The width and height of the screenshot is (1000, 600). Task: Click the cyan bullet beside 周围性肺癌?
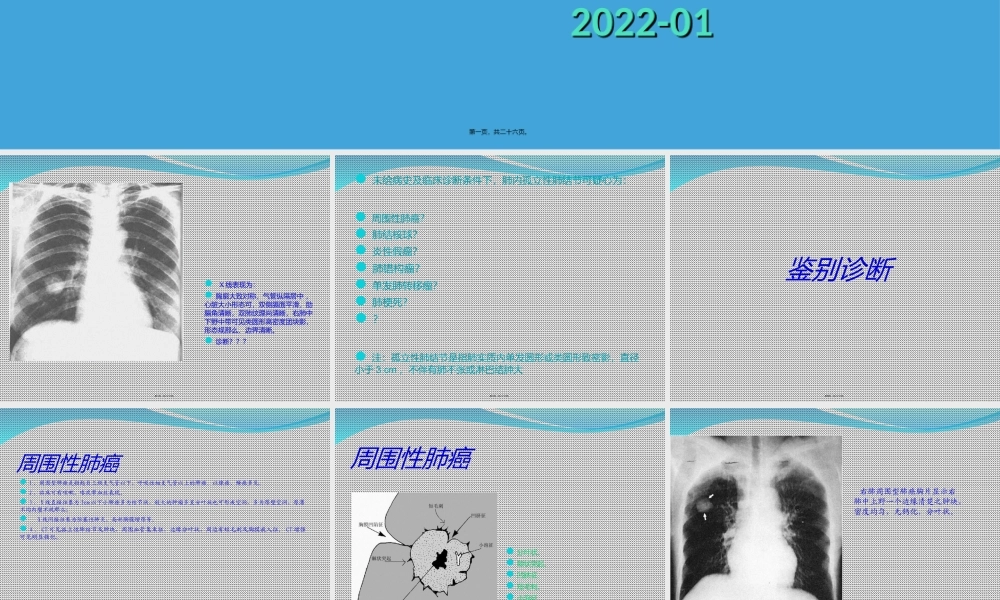(359, 219)
